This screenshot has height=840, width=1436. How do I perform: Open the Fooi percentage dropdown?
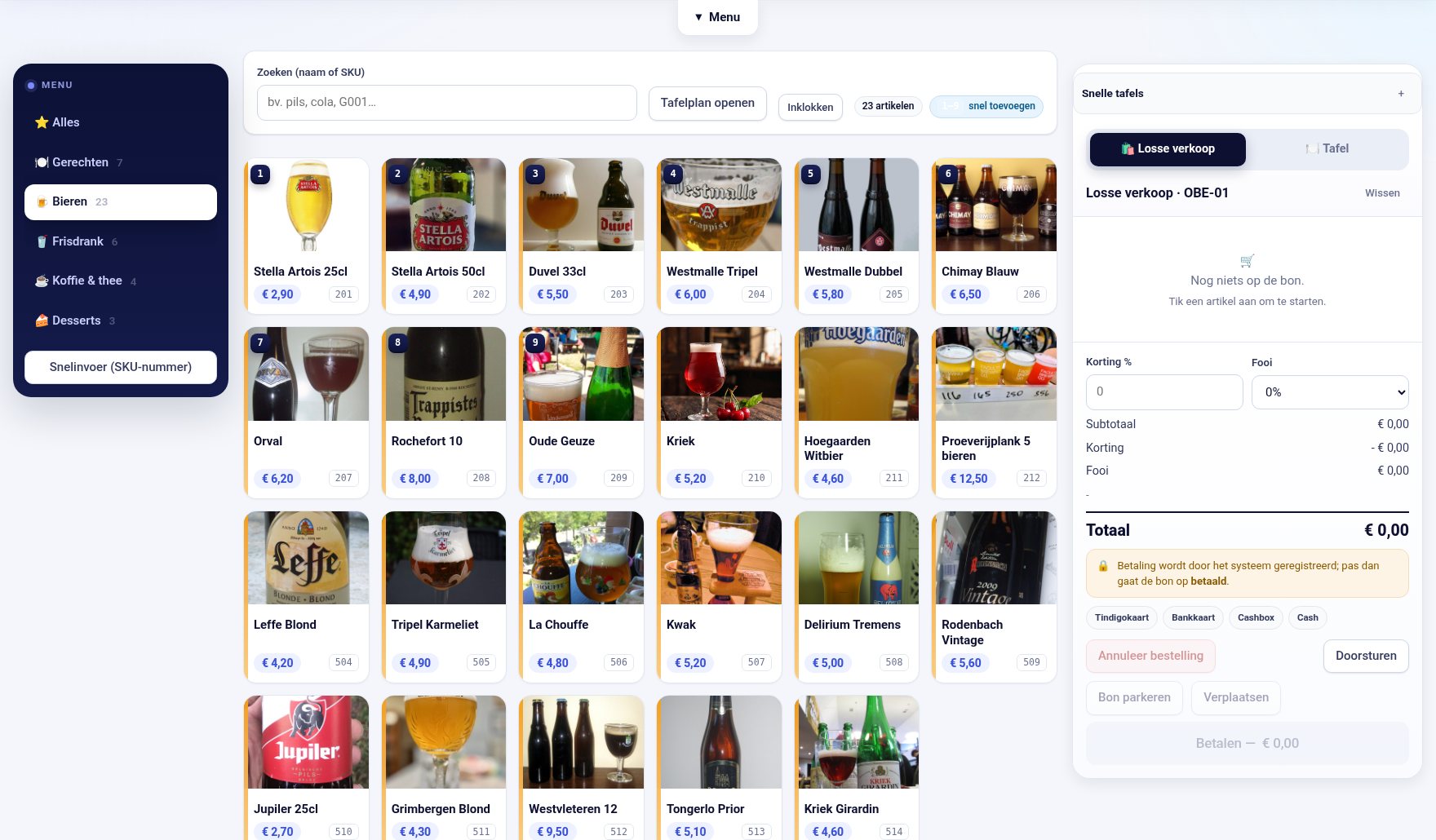coord(1330,392)
